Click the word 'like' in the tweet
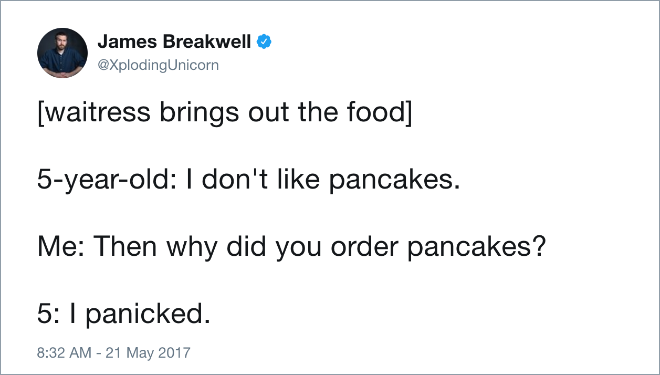Viewport: 660px width, 375px height. coord(298,180)
